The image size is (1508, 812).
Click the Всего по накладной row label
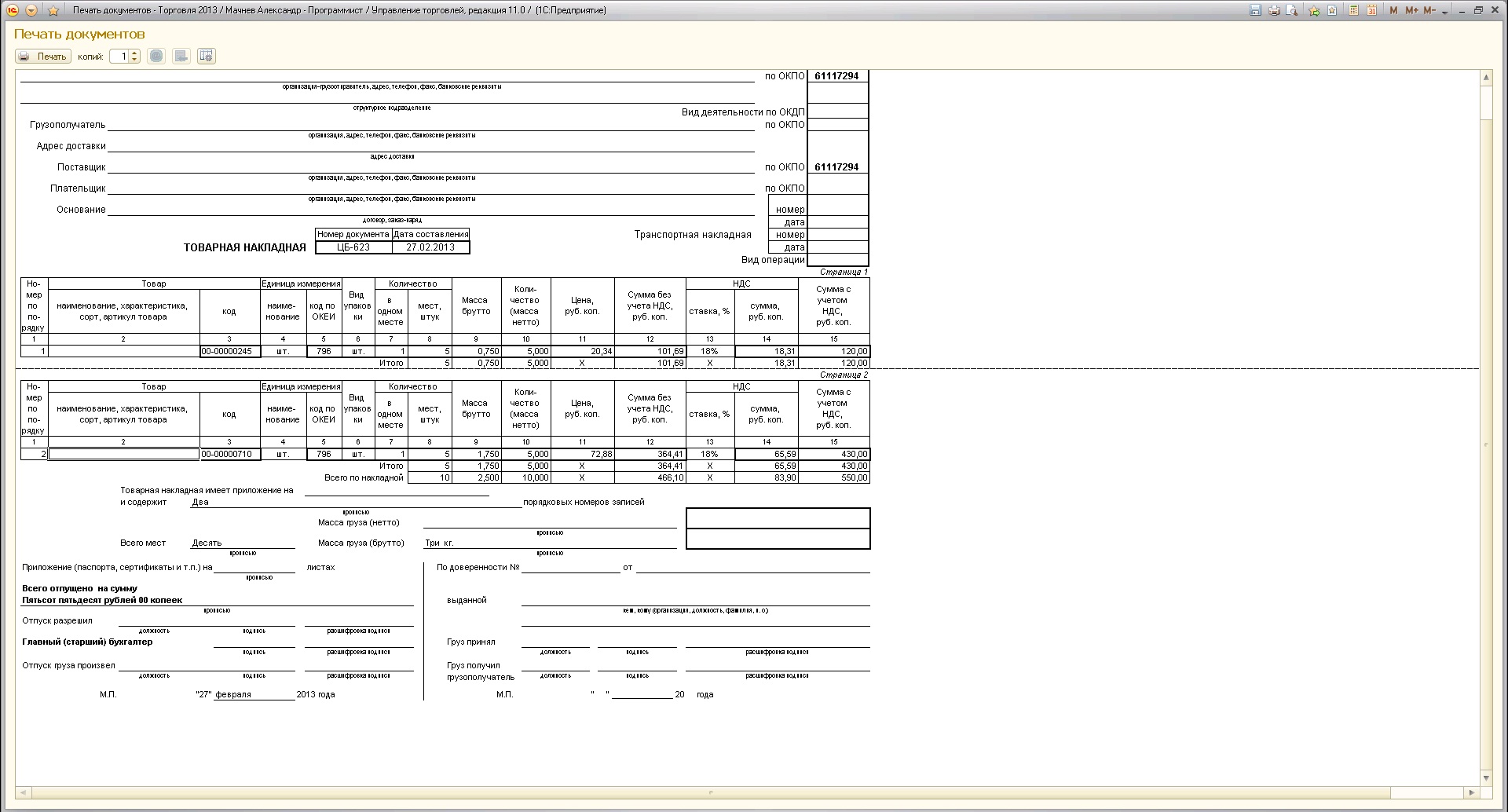364,477
